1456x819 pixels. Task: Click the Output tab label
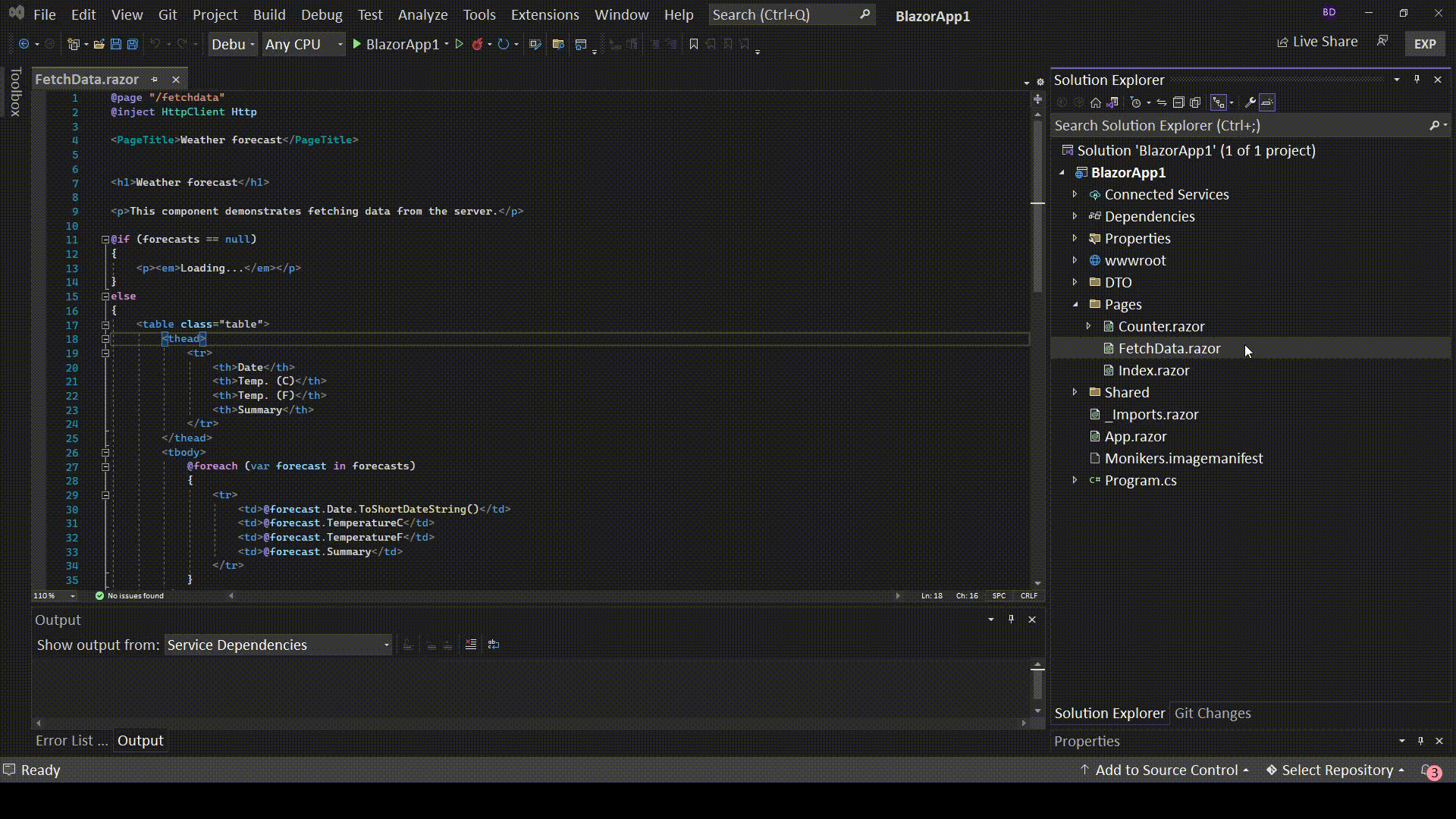[140, 741]
